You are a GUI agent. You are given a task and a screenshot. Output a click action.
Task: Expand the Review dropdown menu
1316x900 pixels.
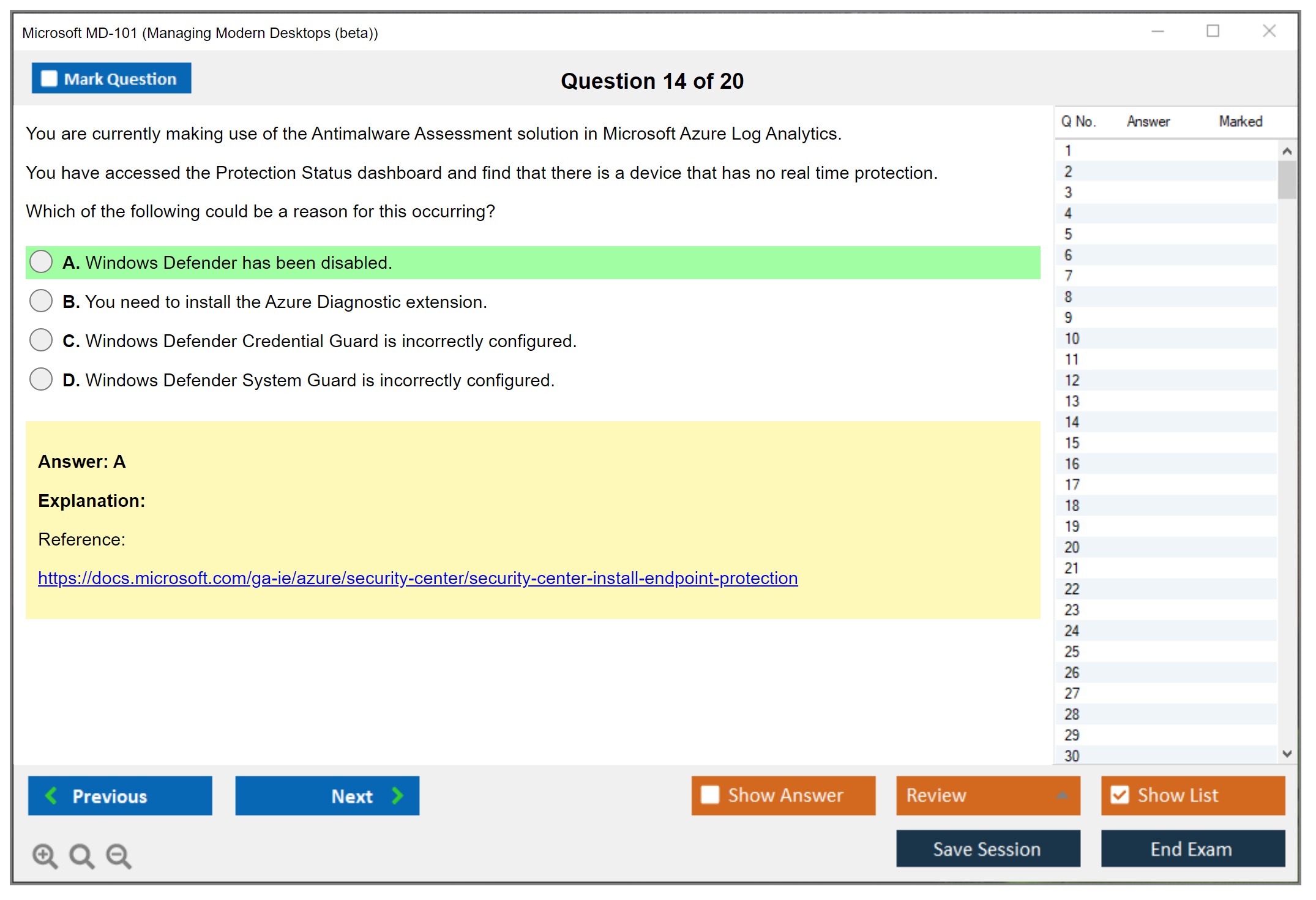tap(1062, 795)
